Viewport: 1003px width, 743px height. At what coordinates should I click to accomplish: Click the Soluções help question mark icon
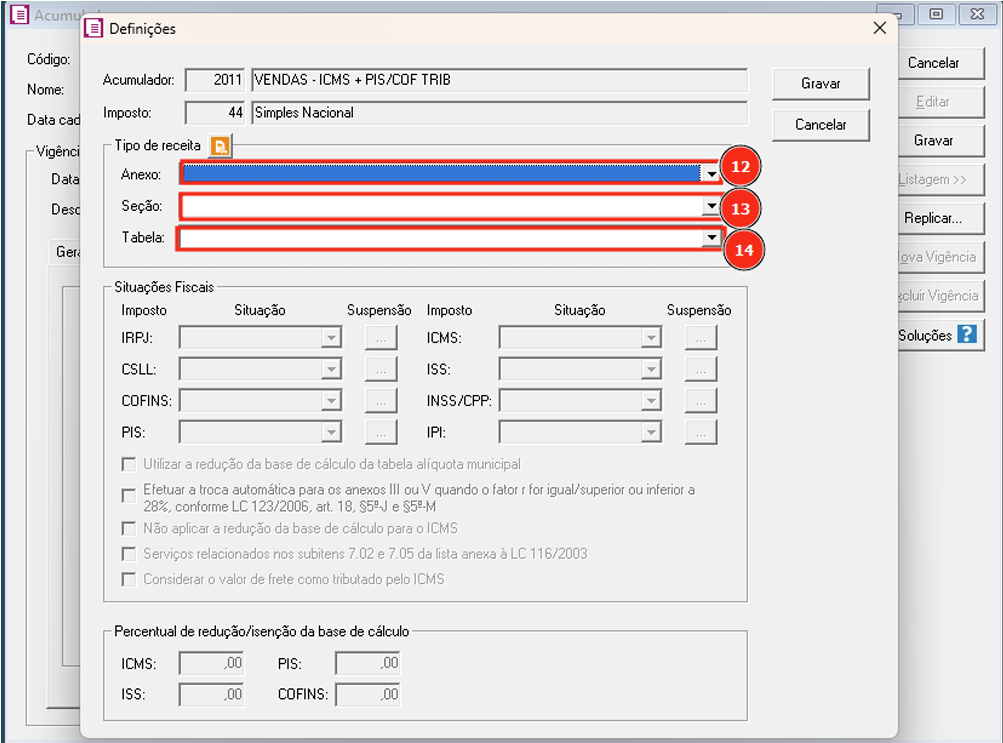pos(966,335)
